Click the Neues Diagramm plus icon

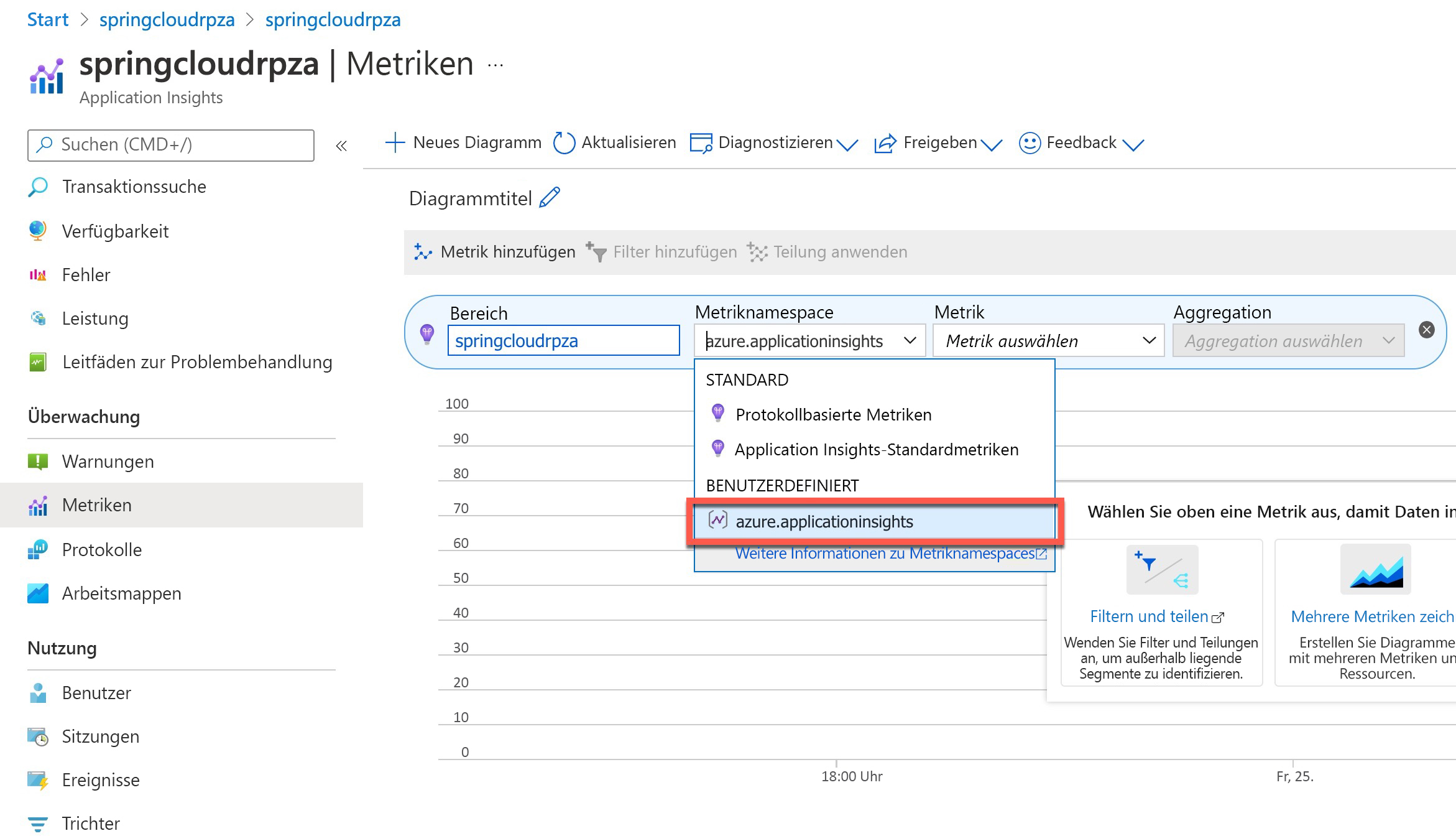pos(395,142)
